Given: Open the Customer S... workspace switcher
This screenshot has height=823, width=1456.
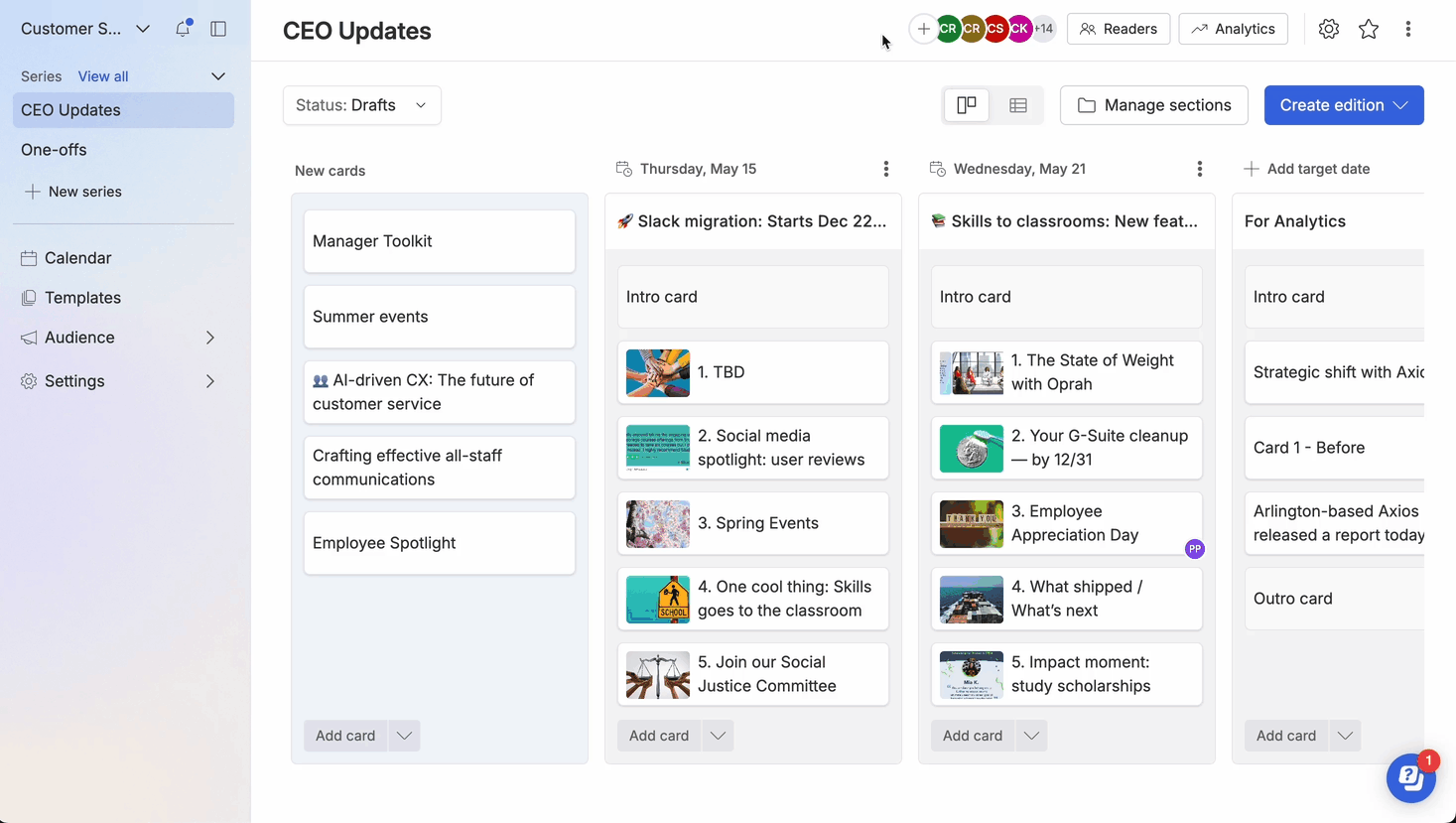Looking at the screenshot, I should [x=85, y=29].
